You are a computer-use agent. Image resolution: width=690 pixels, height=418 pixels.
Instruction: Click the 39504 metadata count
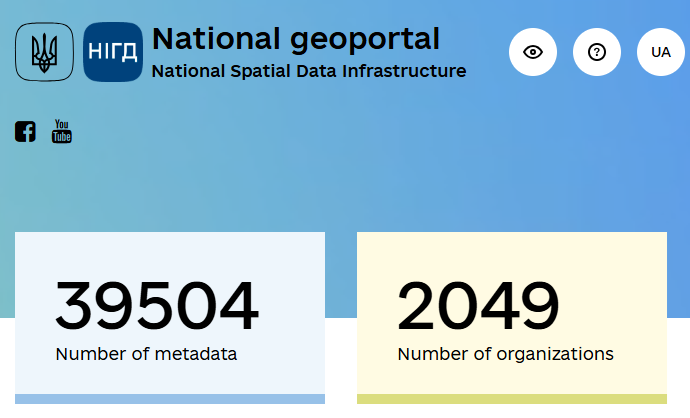157,305
